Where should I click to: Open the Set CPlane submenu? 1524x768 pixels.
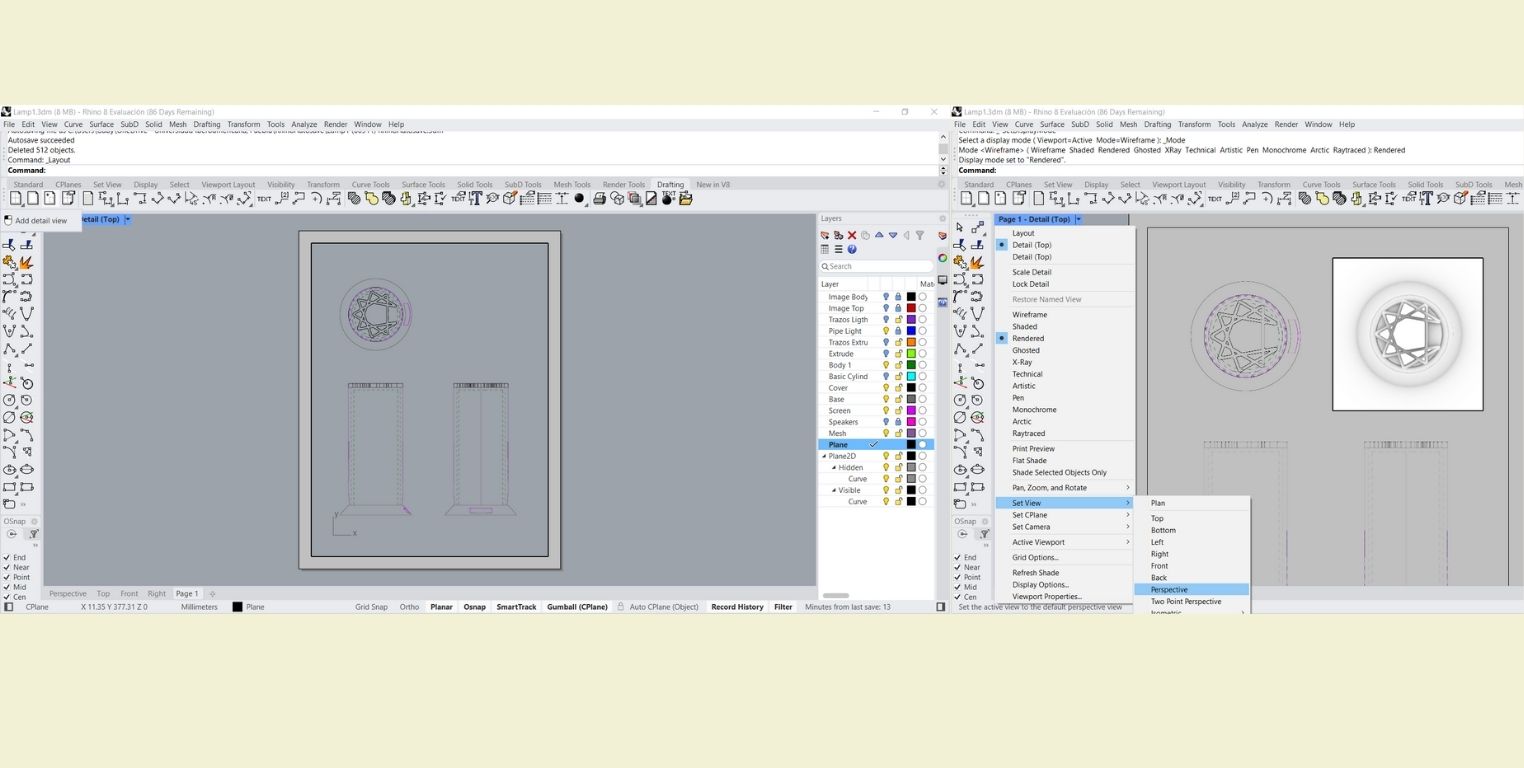click(x=1066, y=515)
